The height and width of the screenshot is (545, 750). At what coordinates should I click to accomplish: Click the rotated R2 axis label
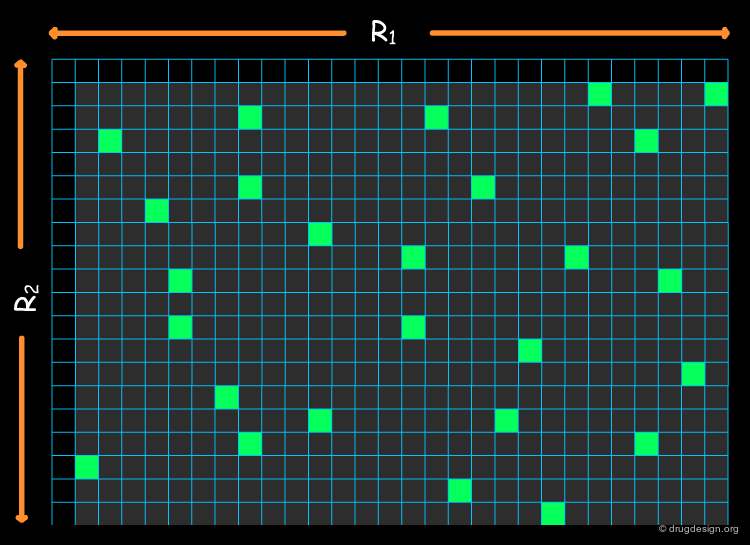(26, 298)
